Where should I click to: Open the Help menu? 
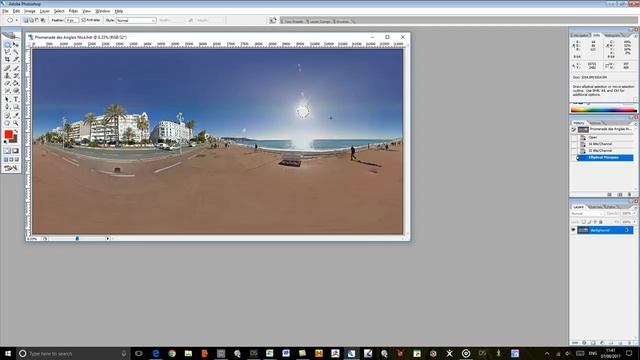(x=119, y=11)
